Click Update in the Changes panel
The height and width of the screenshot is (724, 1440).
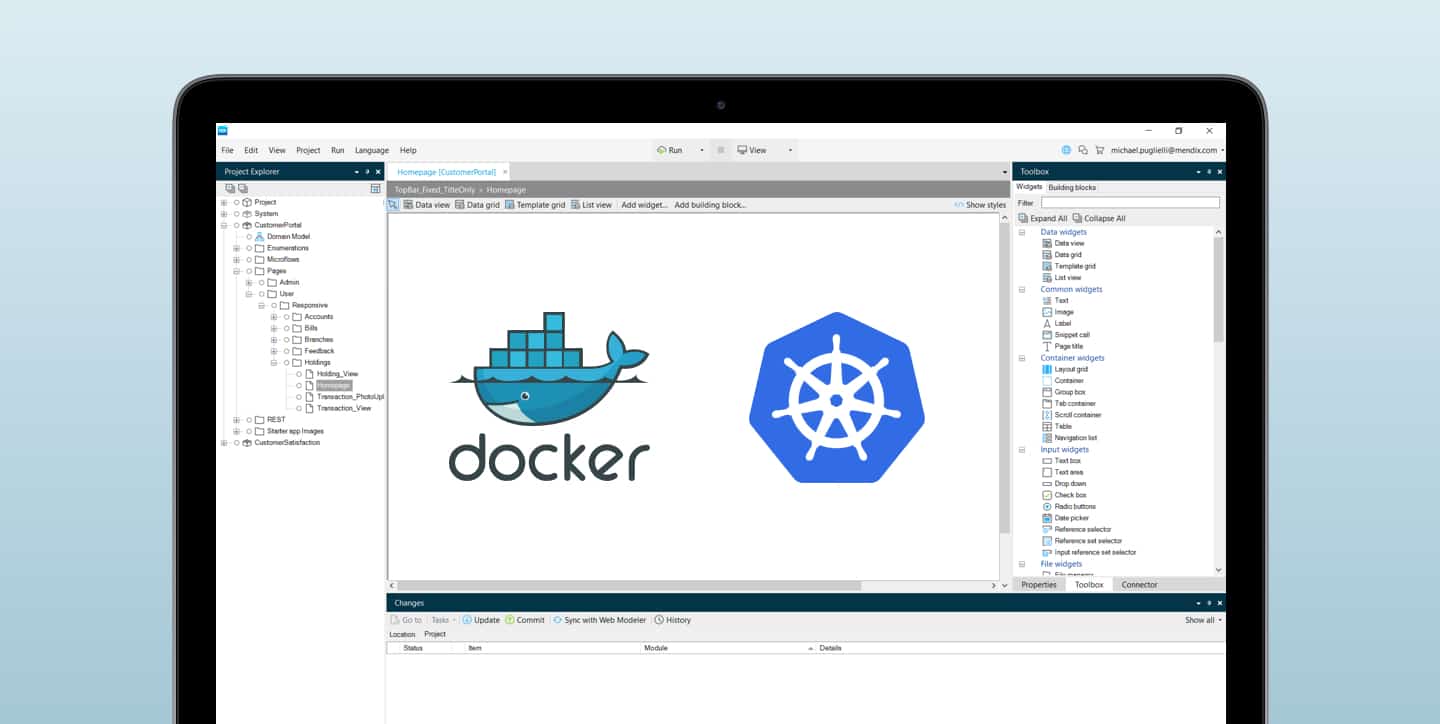[x=482, y=619]
